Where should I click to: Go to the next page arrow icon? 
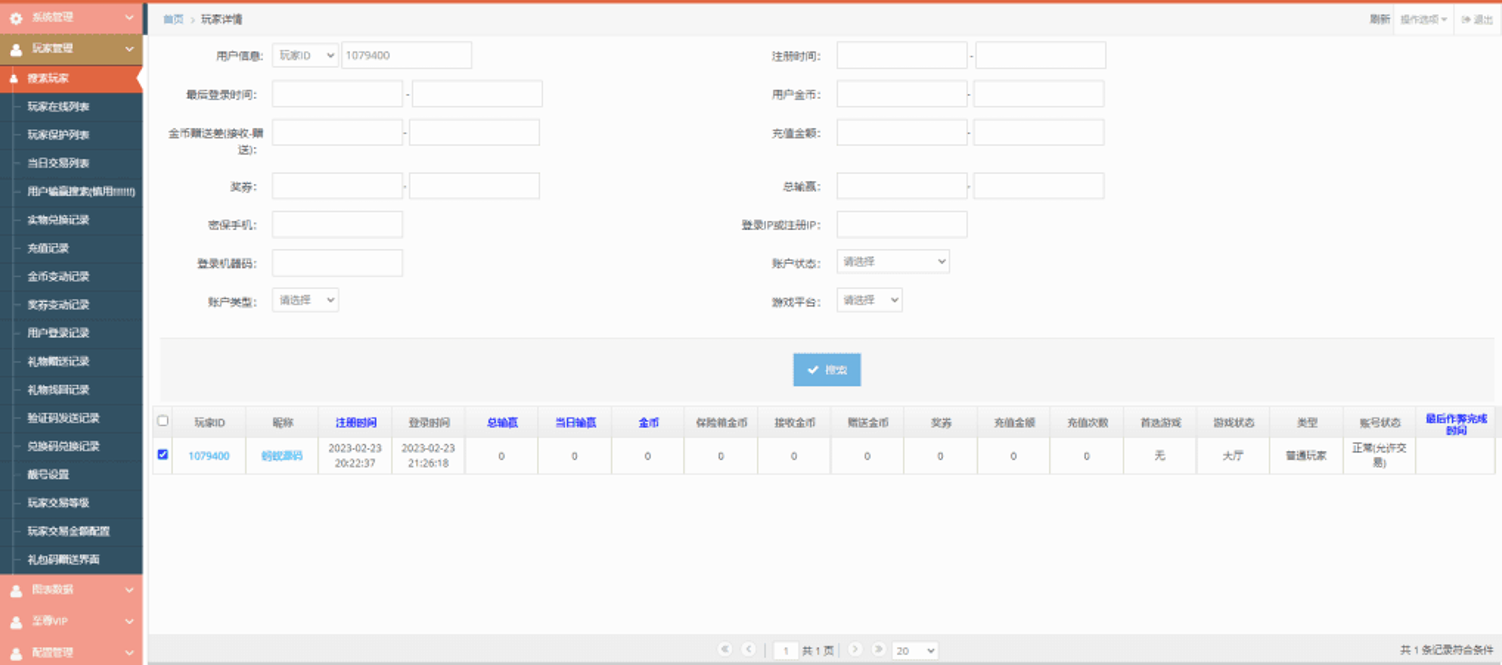(855, 650)
